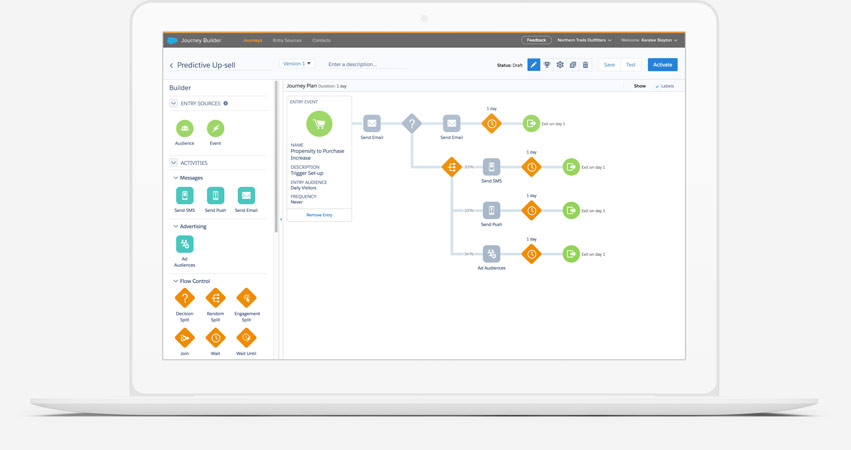The height and width of the screenshot is (450, 851).
Task: Toggle the Labels checkbox
Action: pyautogui.click(x=664, y=86)
